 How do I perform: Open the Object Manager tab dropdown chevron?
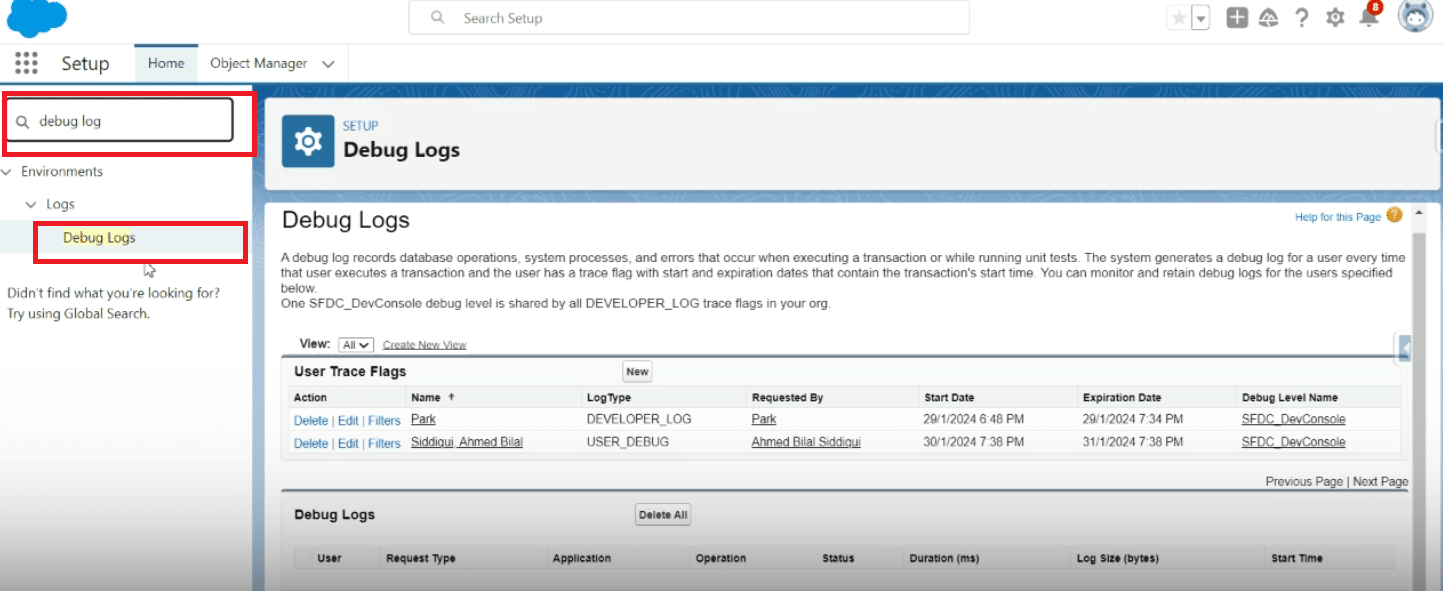pyautogui.click(x=328, y=64)
